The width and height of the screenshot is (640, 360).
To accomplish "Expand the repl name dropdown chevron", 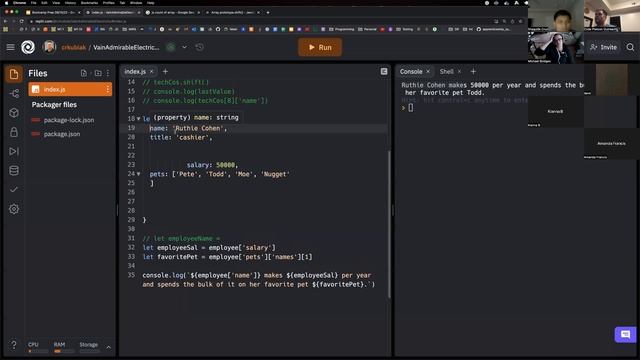I will tap(184, 47).
